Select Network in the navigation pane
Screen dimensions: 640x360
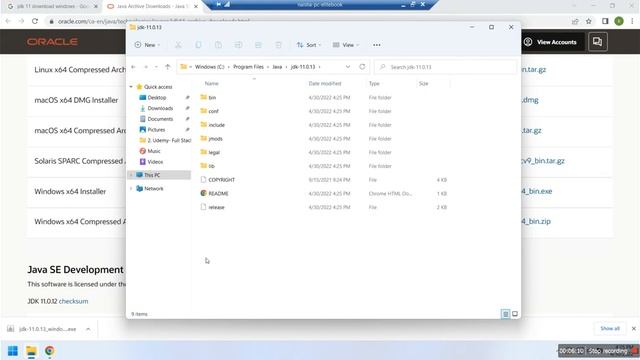pyautogui.click(x=153, y=189)
